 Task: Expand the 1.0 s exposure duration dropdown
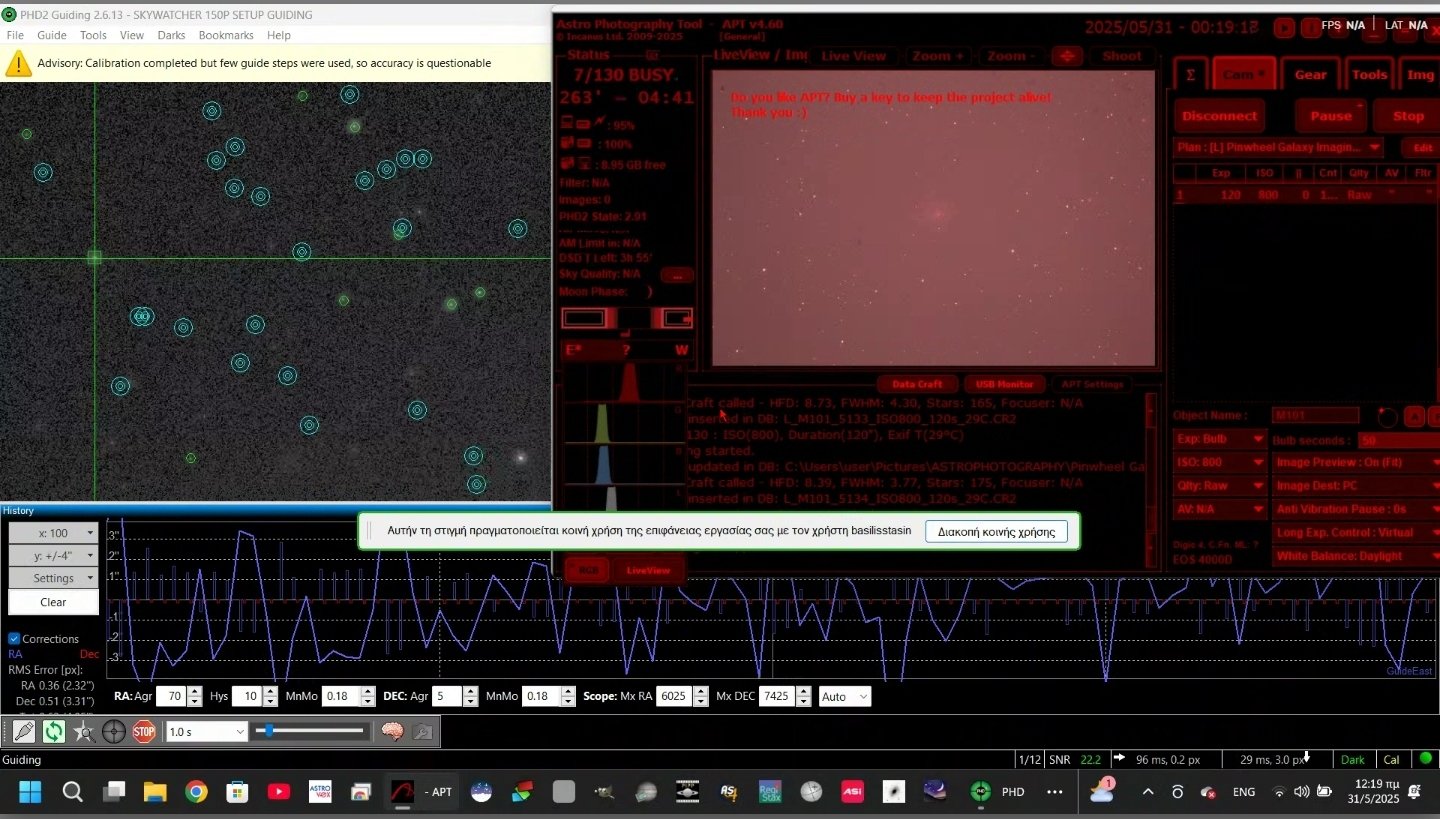pos(206,732)
